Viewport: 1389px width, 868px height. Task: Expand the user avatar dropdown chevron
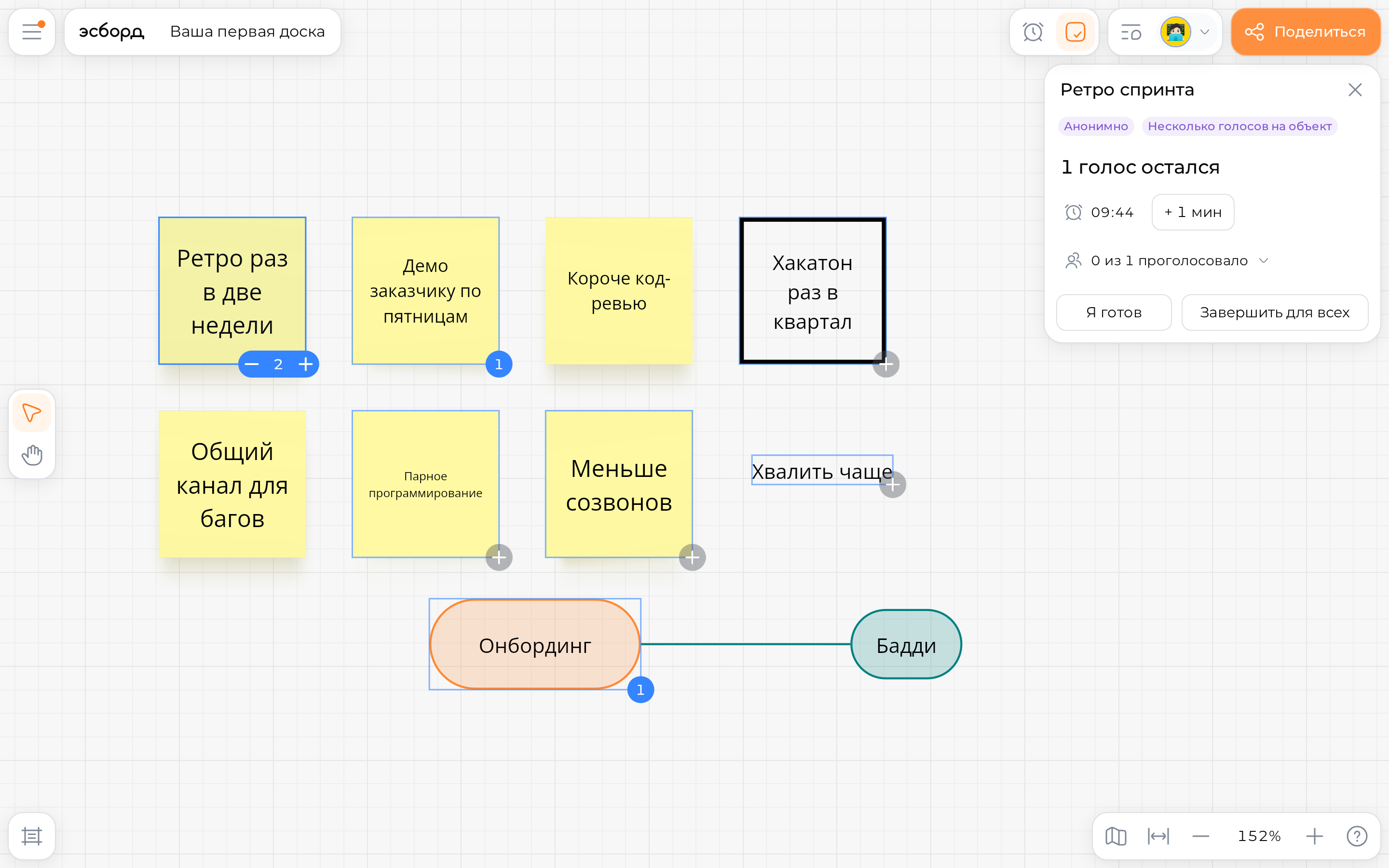tap(1205, 31)
